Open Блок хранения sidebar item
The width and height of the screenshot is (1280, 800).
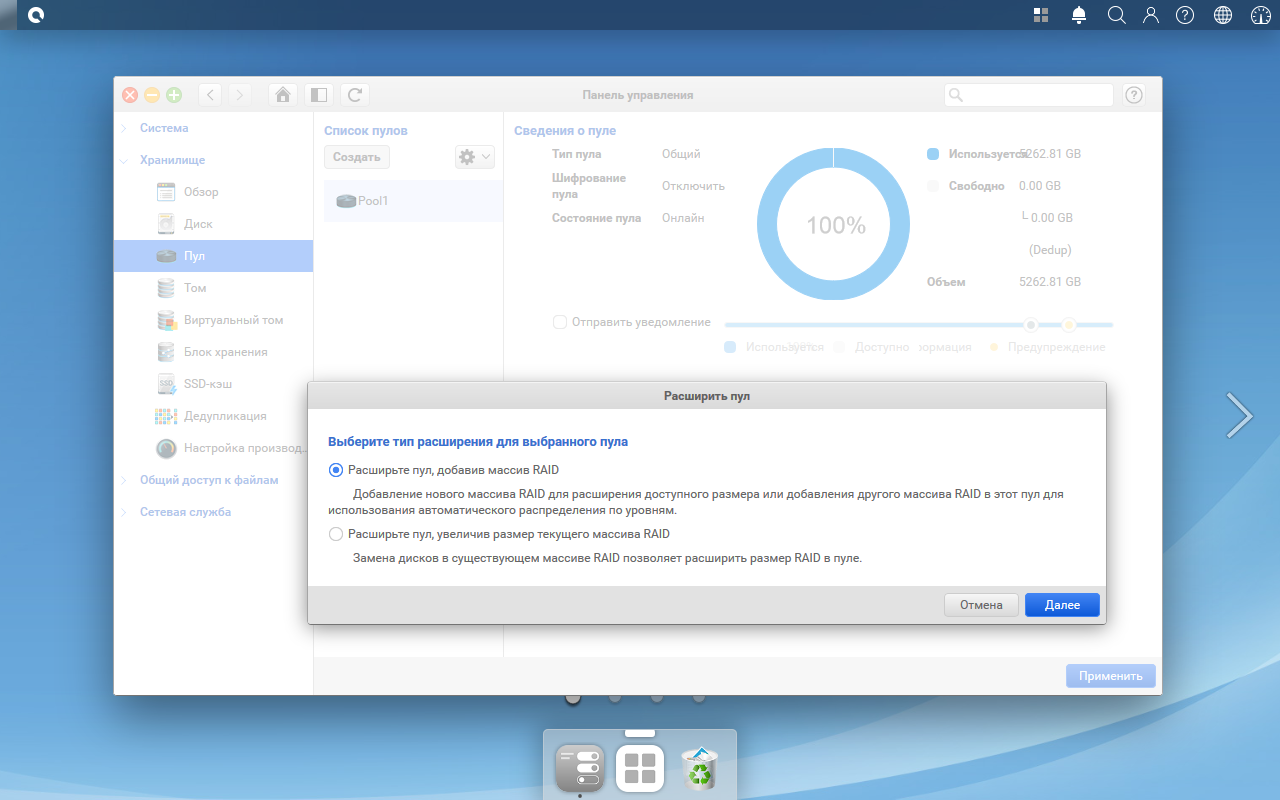pyautogui.click(x=213, y=352)
